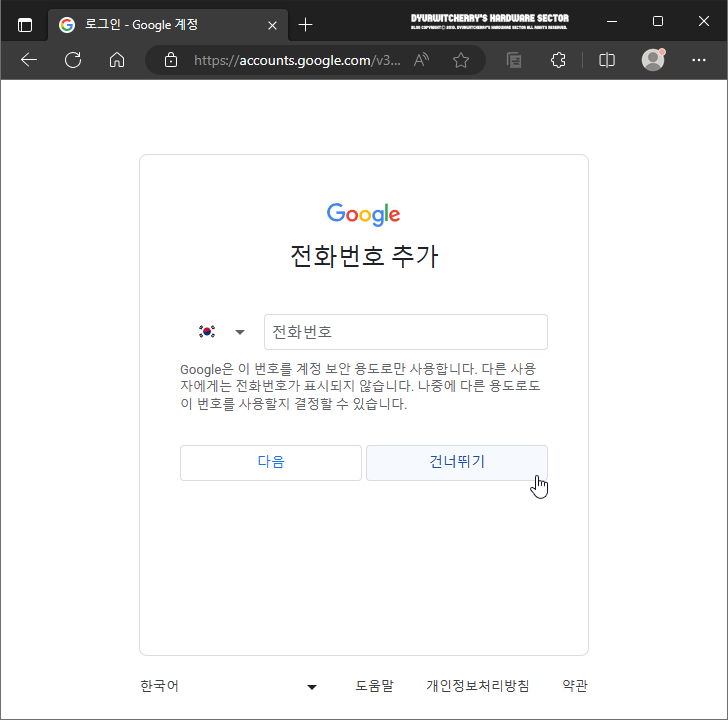The width and height of the screenshot is (728, 720).
Task: Open the 한국어 language dropdown
Action: coord(228,686)
